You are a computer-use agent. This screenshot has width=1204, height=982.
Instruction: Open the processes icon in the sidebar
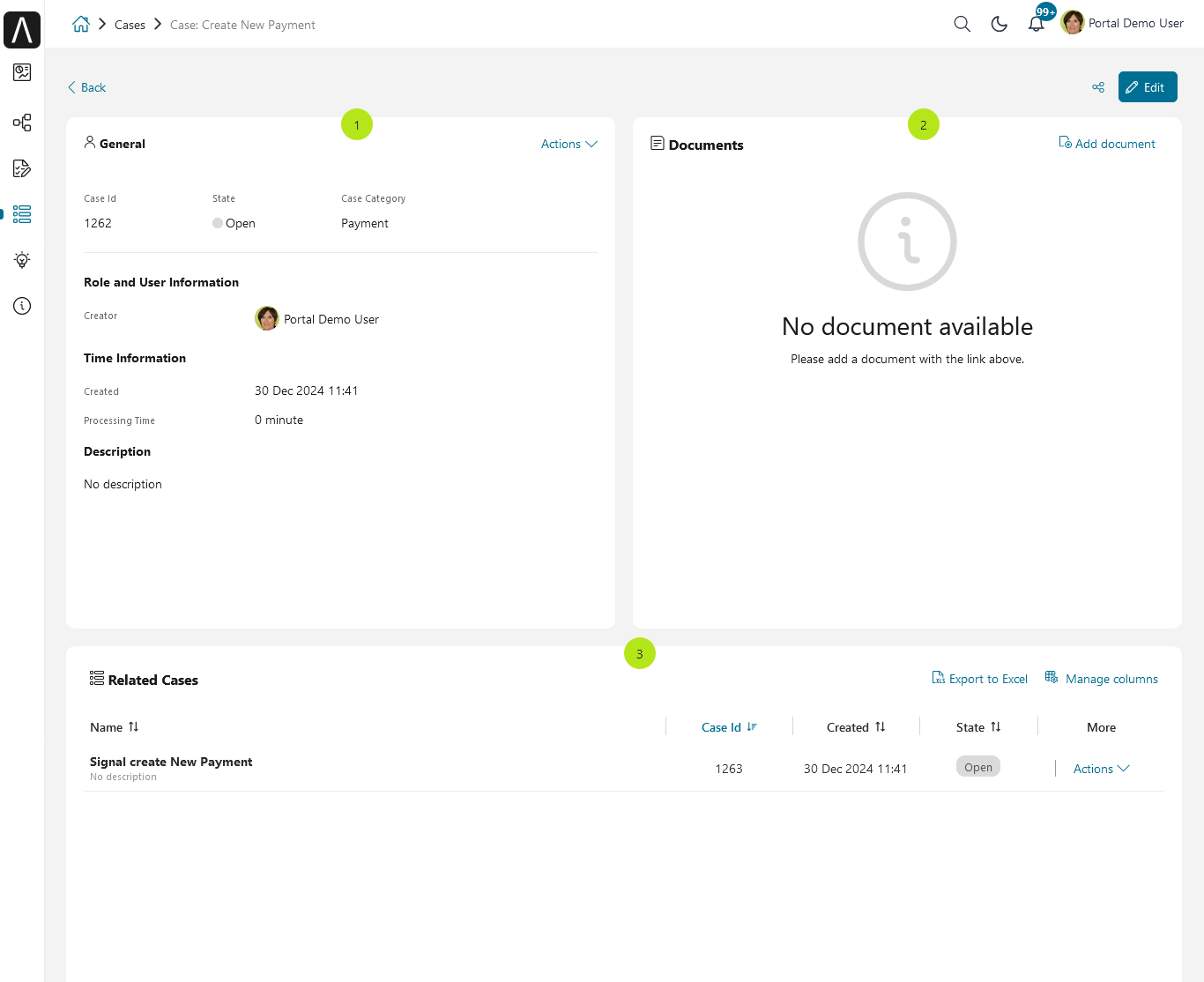pos(22,123)
